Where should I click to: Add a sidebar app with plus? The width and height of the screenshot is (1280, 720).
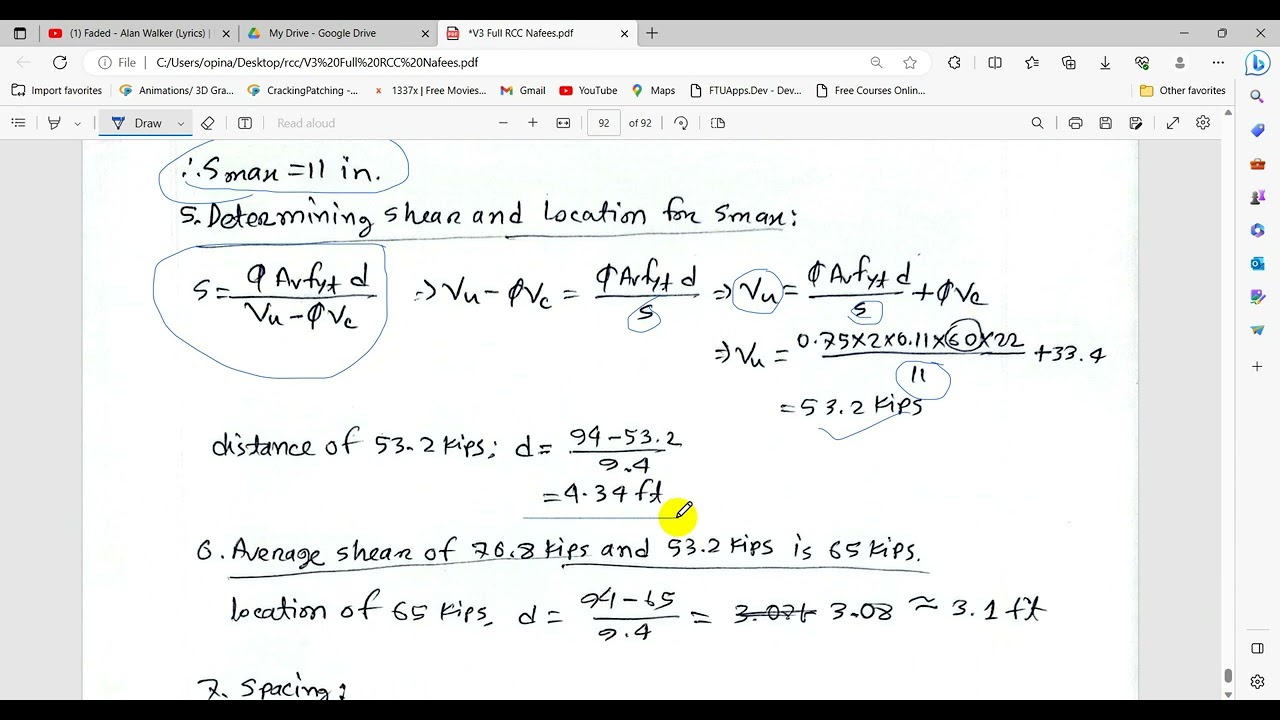coord(1257,367)
